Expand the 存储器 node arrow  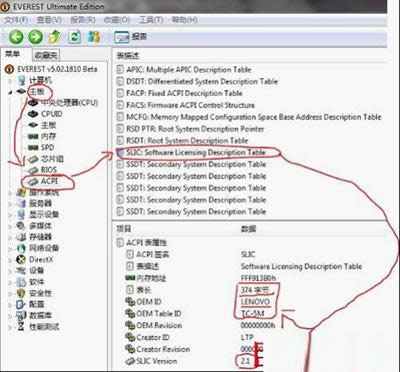[x=10, y=237]
